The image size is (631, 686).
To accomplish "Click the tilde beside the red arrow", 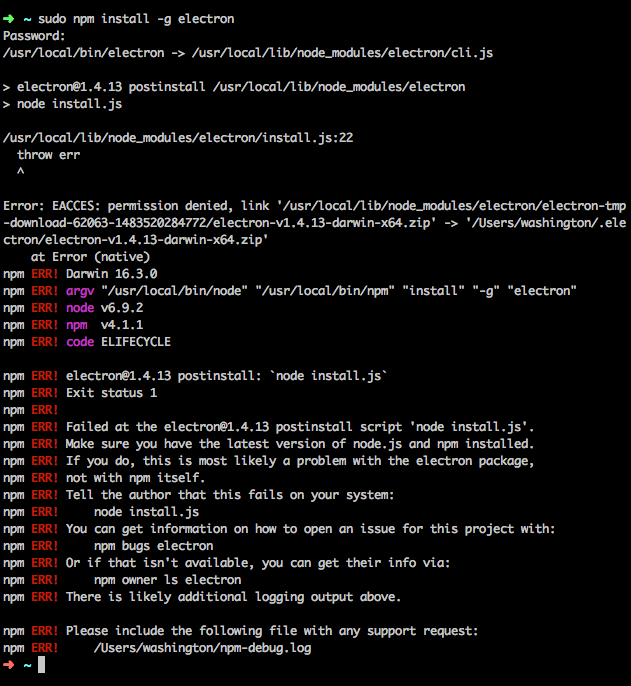I will 27,665.
